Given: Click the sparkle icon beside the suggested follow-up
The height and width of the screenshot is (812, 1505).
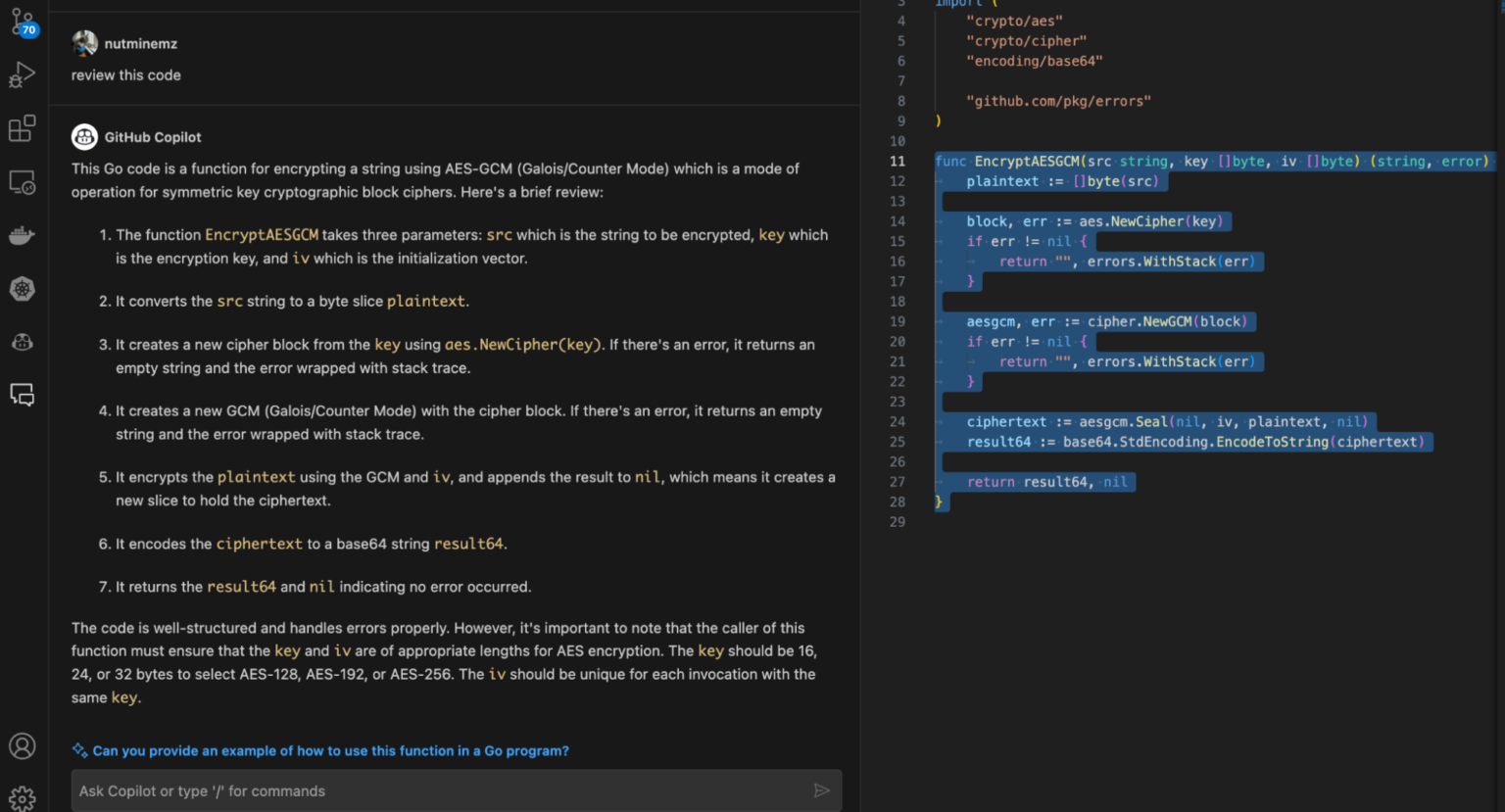Looking at the screenshot, I should [79, 750].
